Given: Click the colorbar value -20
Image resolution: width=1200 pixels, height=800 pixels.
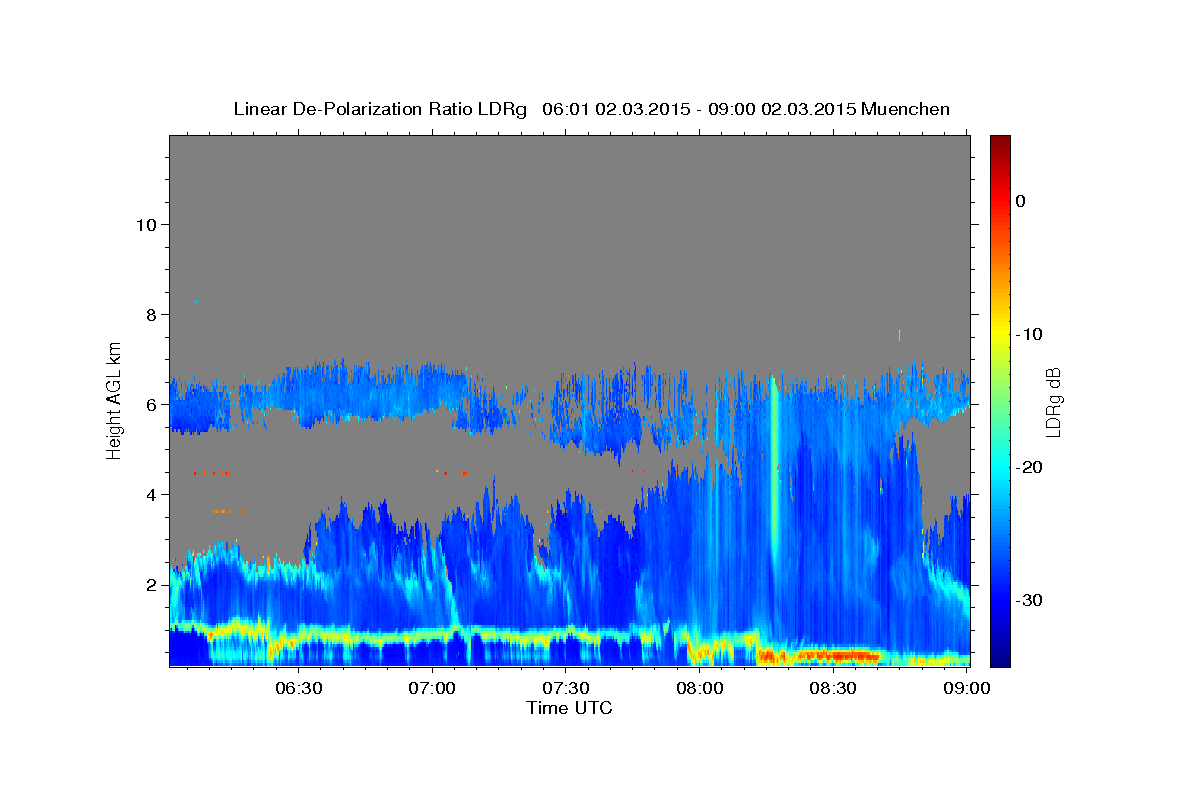Looking at the screenshot, I should pyautogui.click(x=1029, y=467).
